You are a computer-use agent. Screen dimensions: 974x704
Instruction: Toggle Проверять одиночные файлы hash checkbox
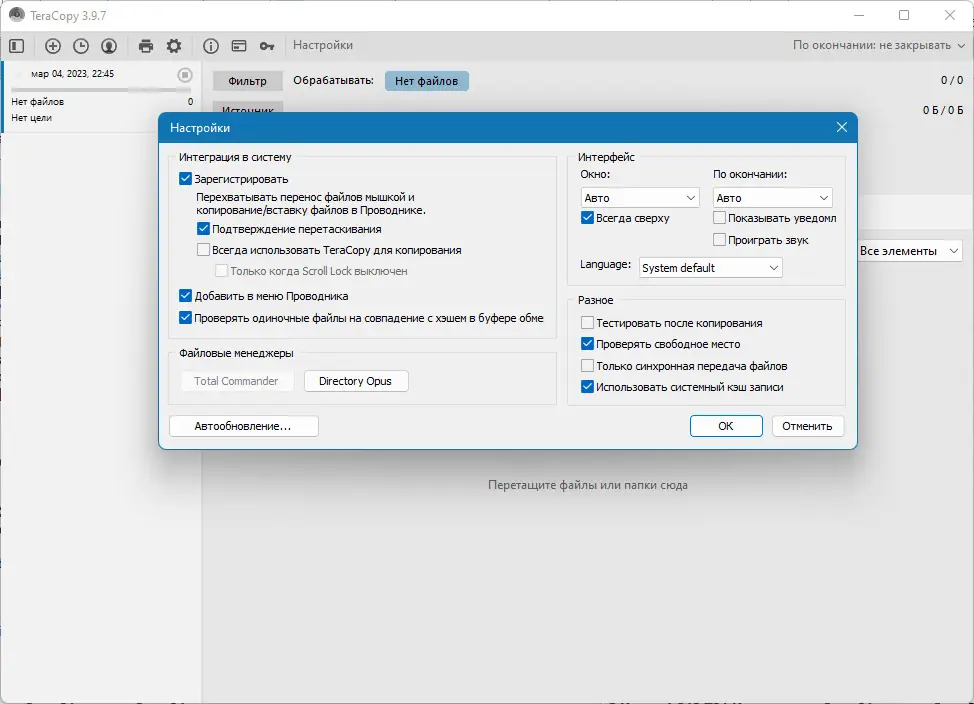185,318
